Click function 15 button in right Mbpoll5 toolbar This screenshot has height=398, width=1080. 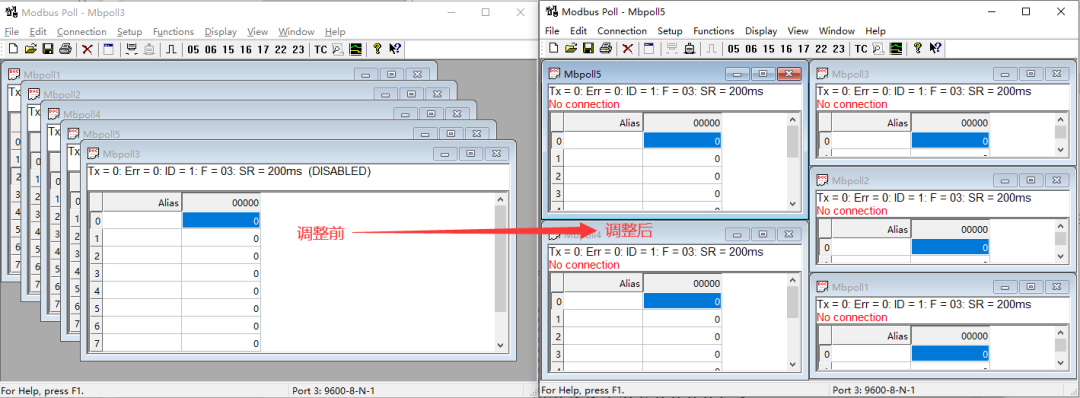pos(769,49)
